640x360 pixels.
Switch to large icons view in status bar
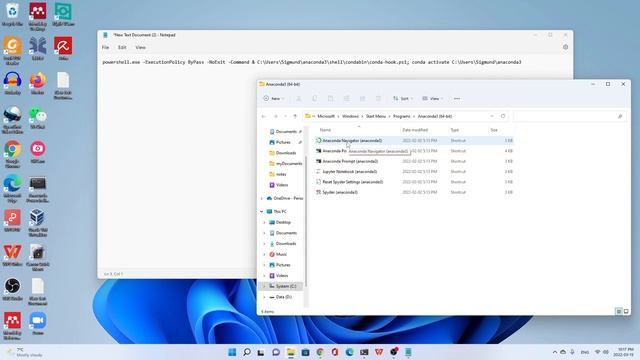[626, 311]
